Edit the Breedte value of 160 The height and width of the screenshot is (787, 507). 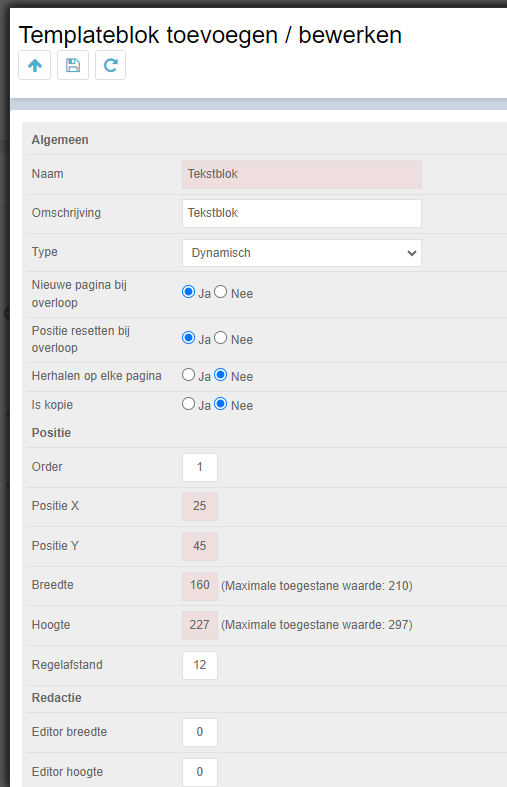click(x=200, y=586)
